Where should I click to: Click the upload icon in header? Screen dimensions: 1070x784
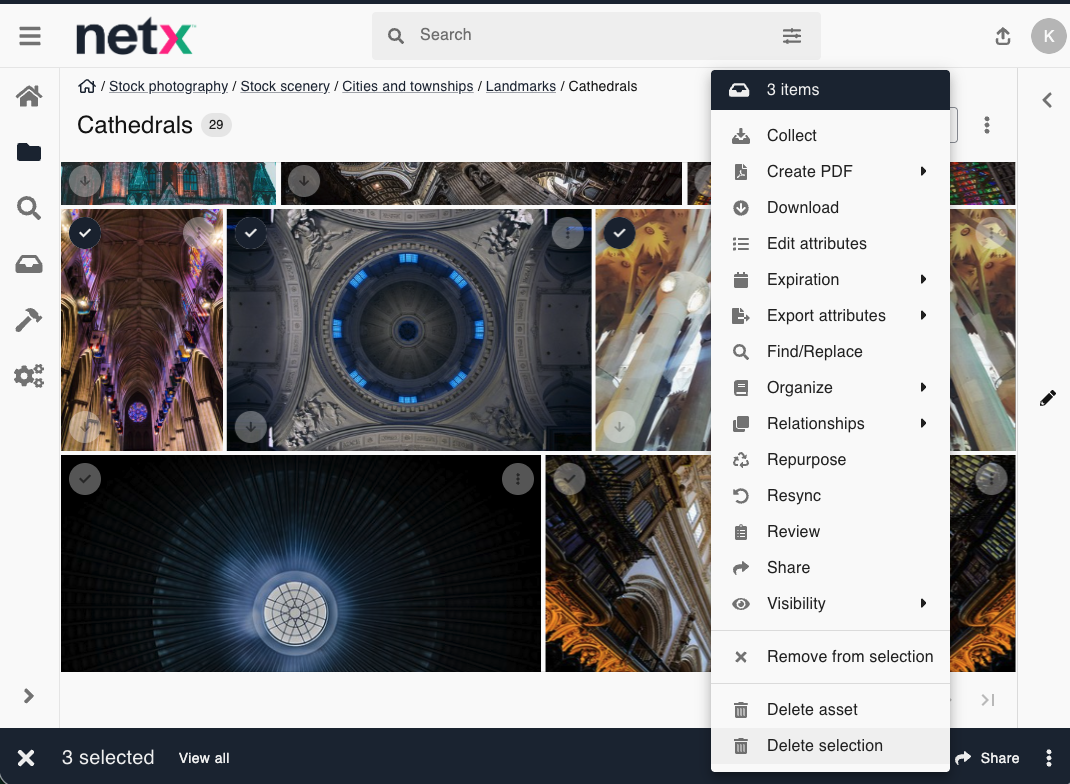coord(1003,36)
